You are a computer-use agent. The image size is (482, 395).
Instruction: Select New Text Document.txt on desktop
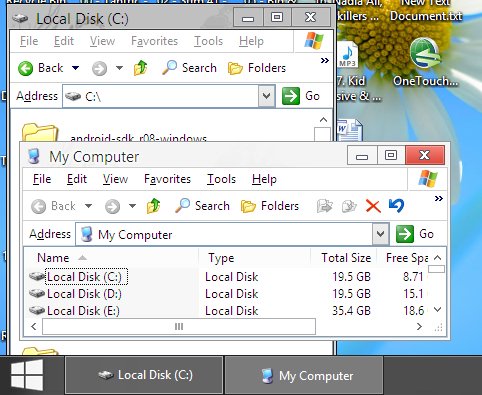pos(426,11)
